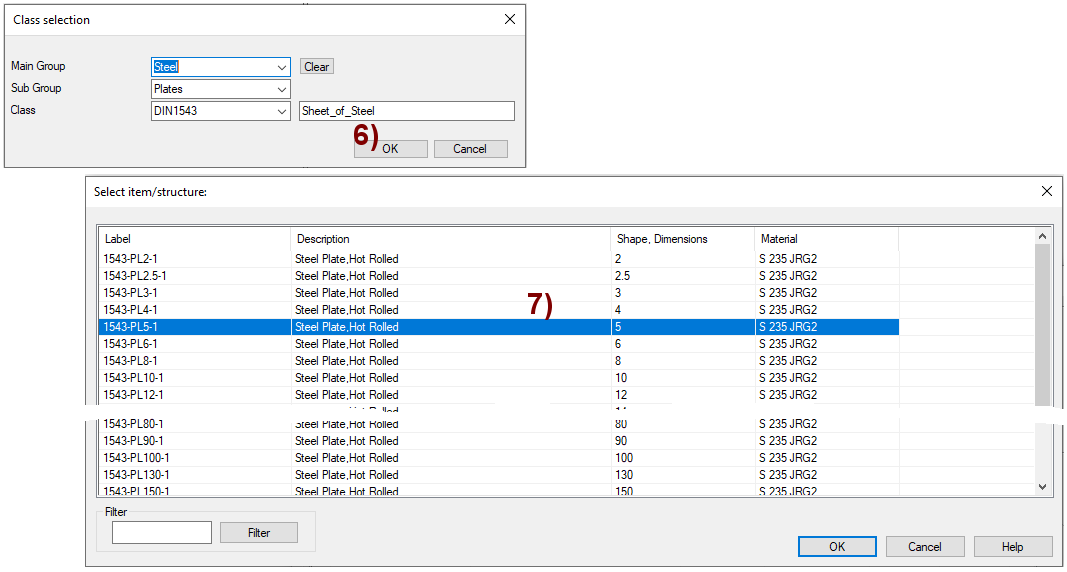Close the Select item/structure dialog

1047,191
